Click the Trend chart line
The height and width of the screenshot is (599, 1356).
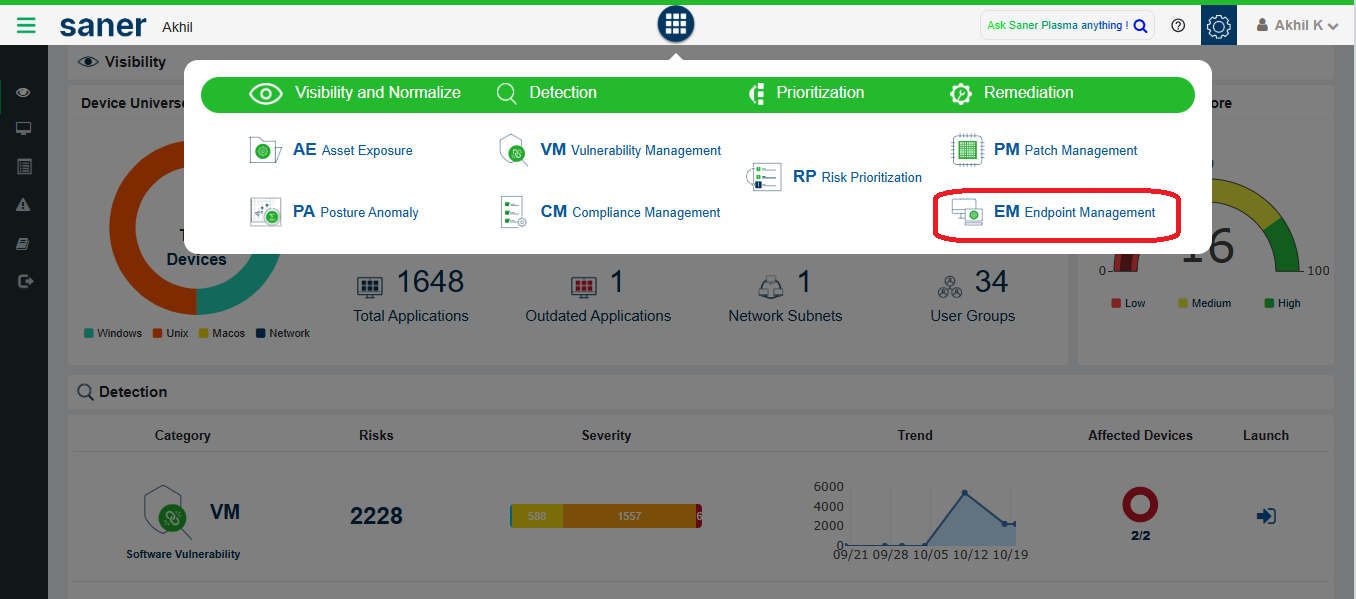click(930, 516)
